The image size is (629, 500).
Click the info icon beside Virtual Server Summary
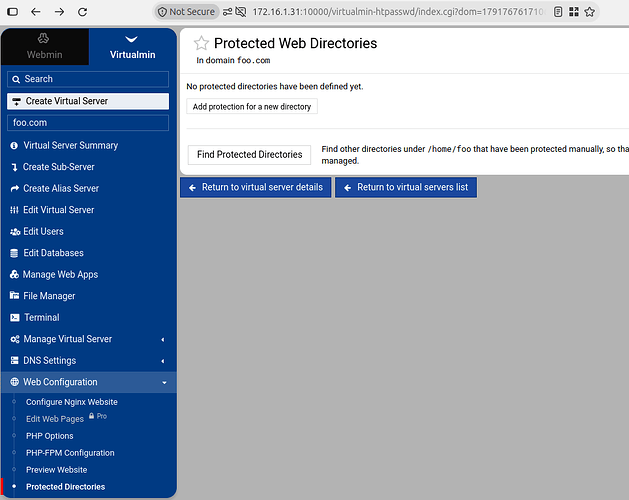14,146
